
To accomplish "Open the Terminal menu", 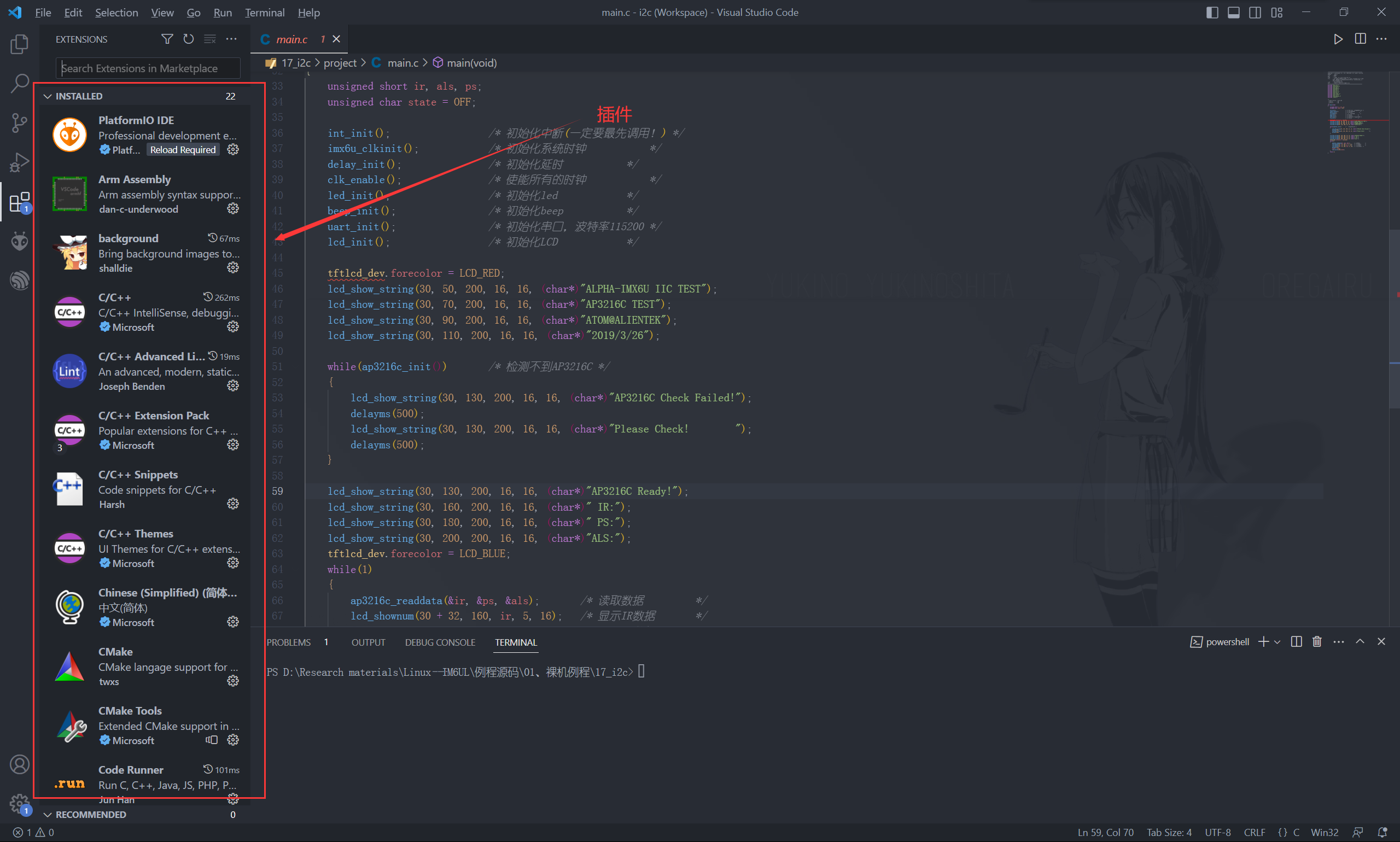I will click(x=265, y=13).
